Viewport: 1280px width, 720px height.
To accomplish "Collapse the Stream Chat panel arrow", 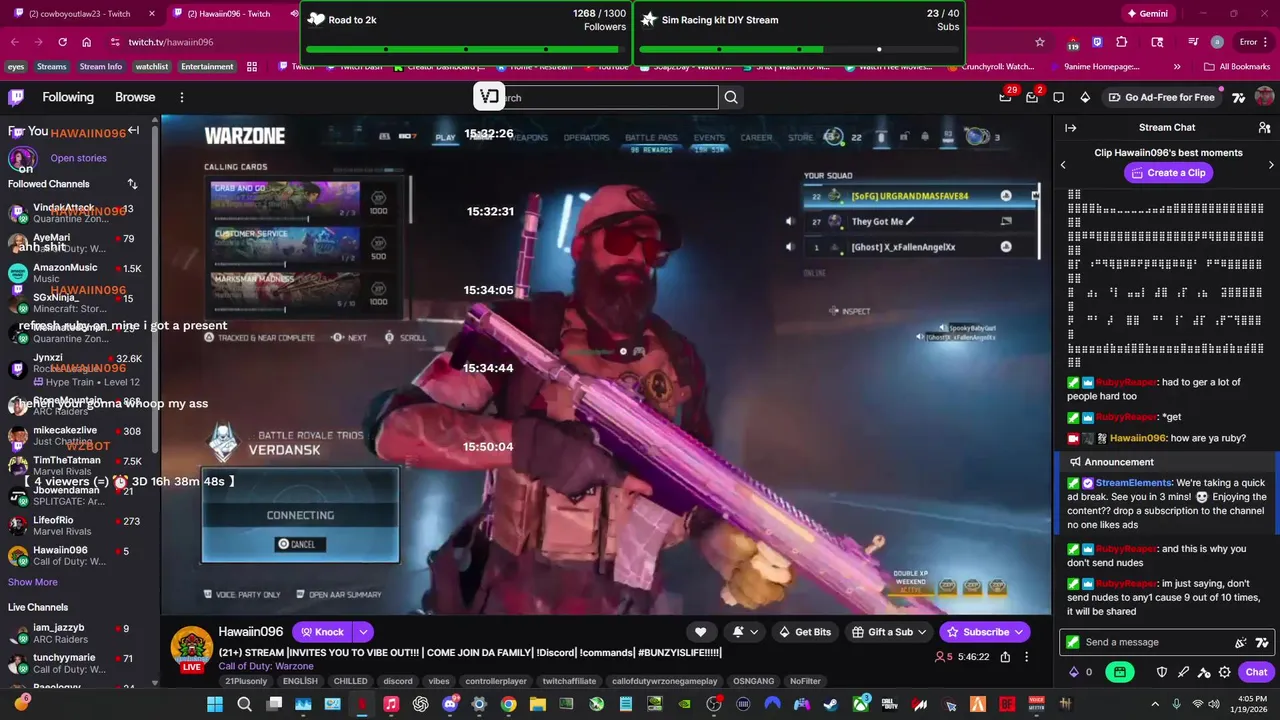I will (x=1070, y=128).
